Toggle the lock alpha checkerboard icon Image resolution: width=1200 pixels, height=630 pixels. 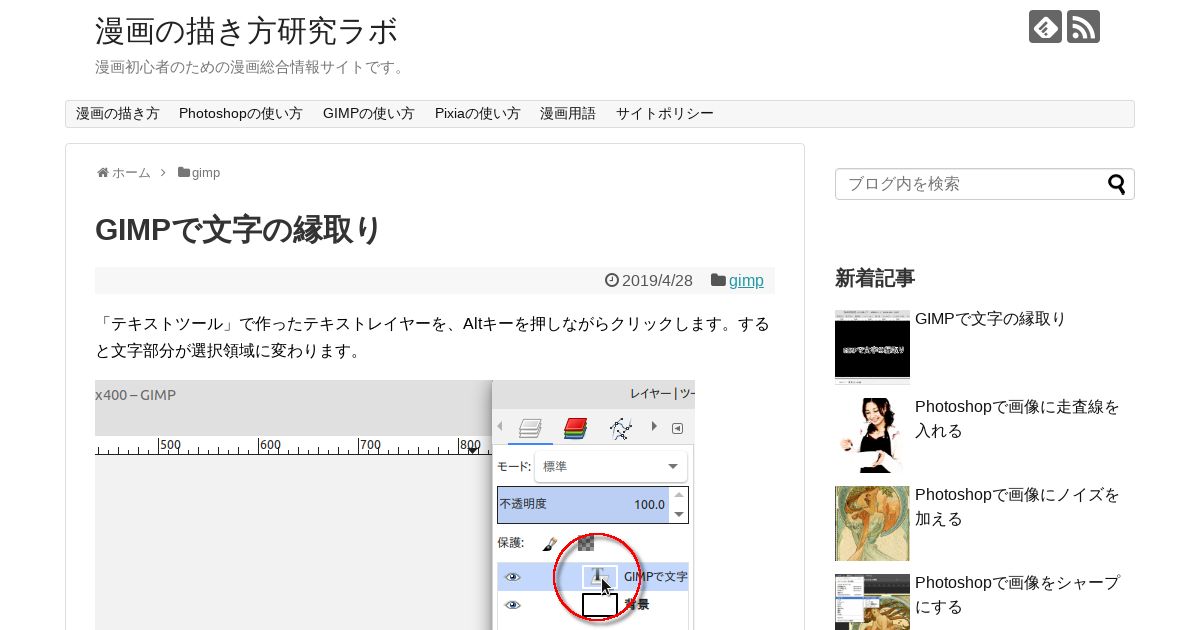(586, 543)
